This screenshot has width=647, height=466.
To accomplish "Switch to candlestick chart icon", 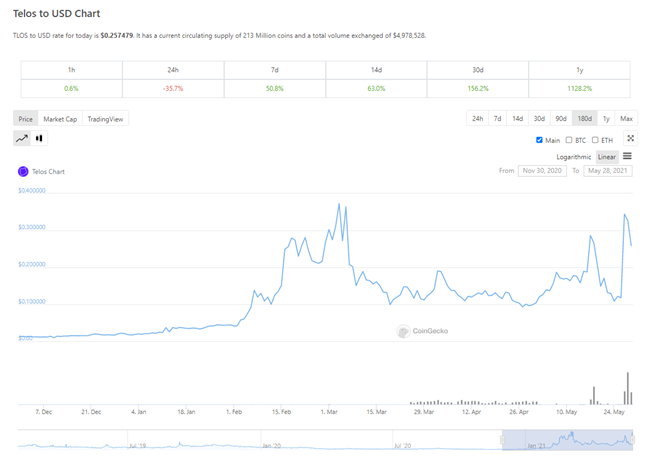I will pyautogui.click(x=39, y=138).
